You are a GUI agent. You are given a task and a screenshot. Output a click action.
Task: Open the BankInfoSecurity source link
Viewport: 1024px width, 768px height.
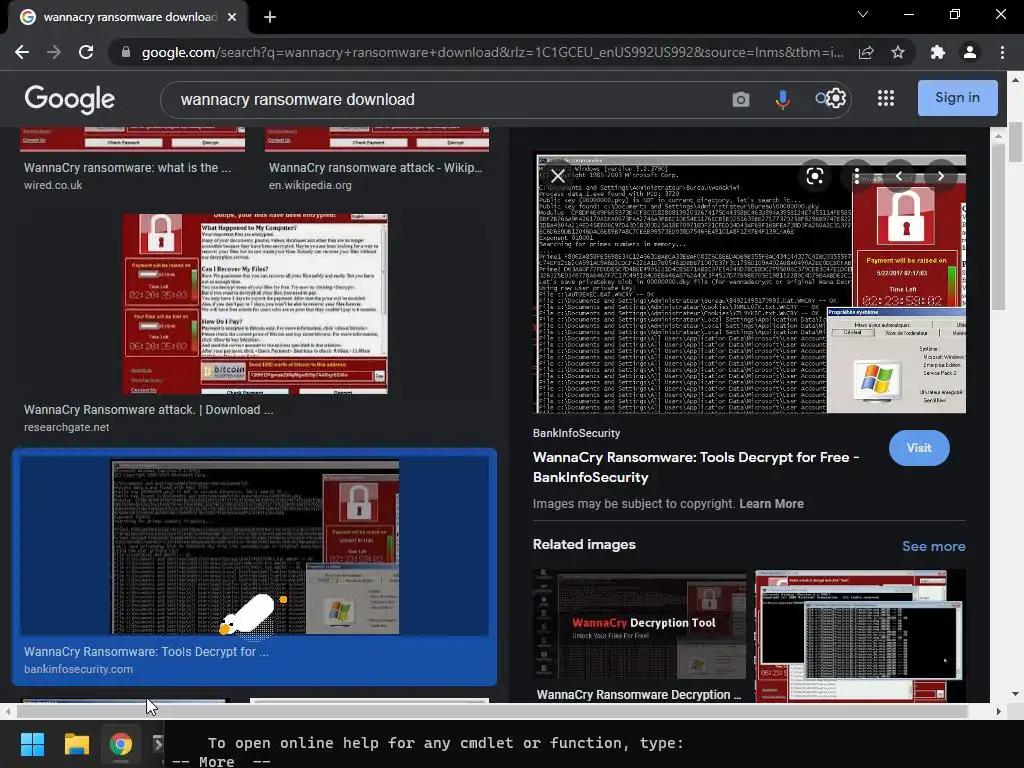click(x=576, y=433)
